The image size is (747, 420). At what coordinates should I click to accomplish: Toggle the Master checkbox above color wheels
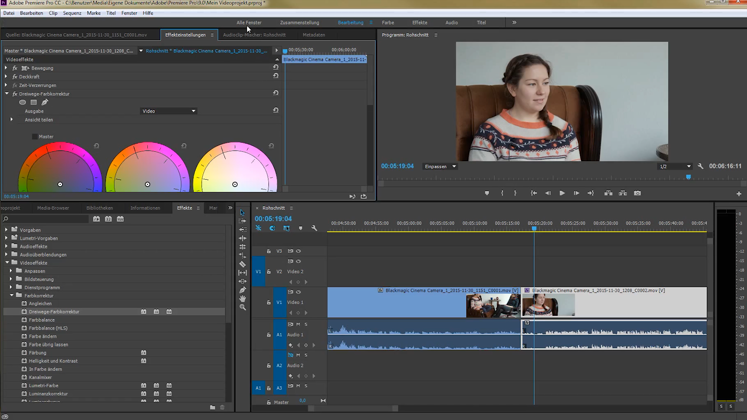coord(35,137)
